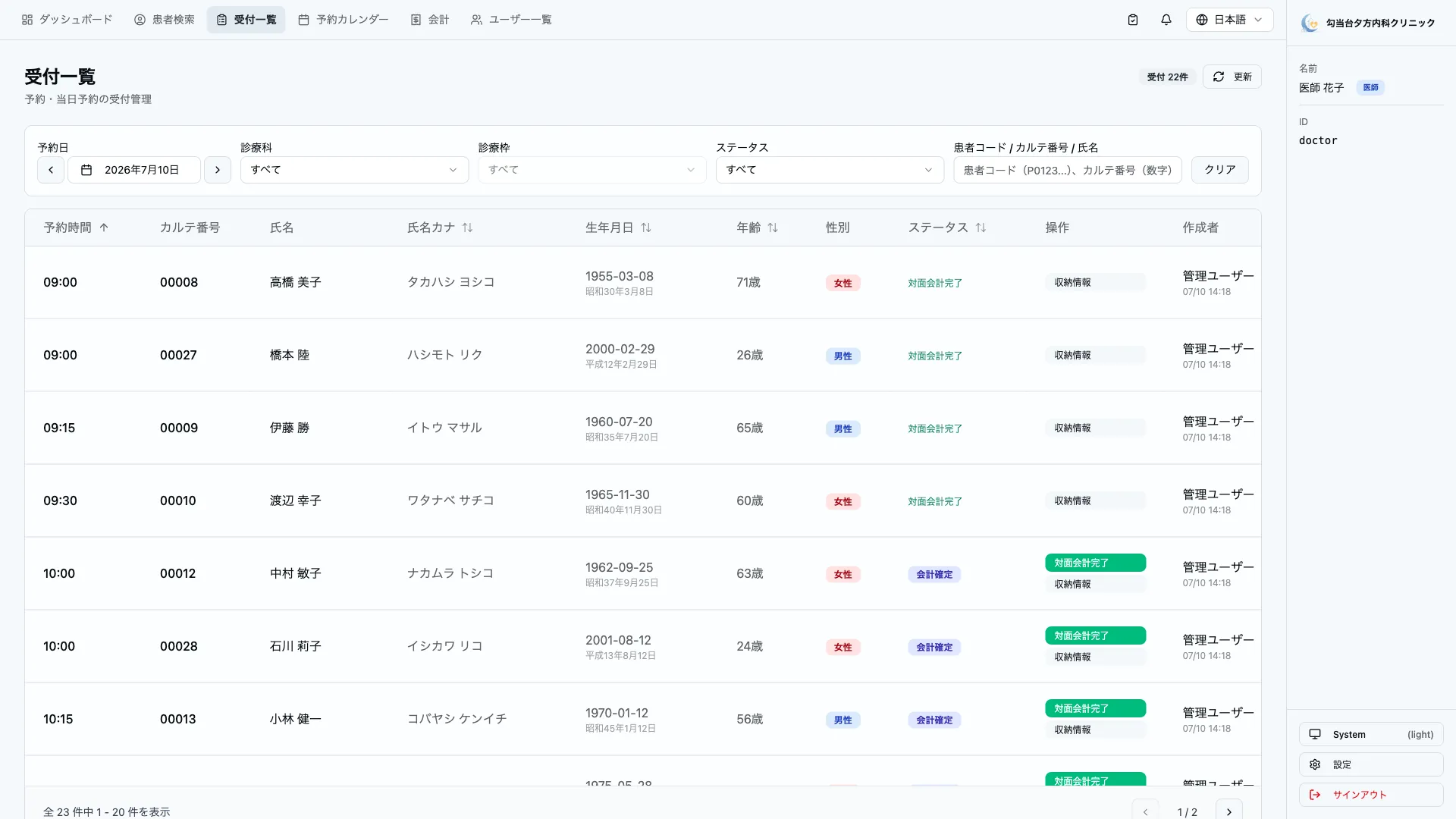Click the 医師 role badge
1456x819 pixels.
click(x=1370, y=87)
